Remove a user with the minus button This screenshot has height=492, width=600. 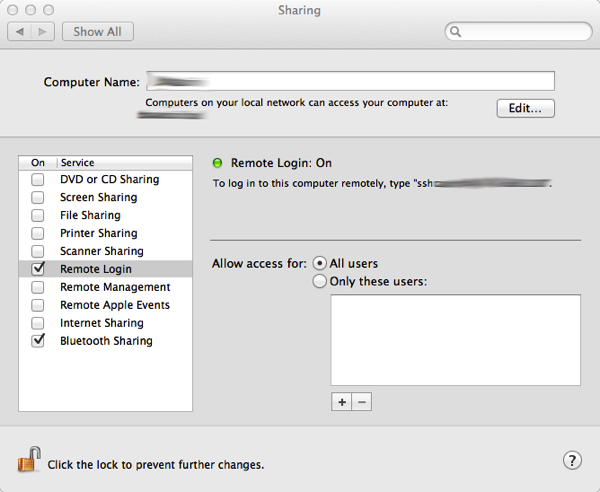pyautogui.click(x=362, y=402)
